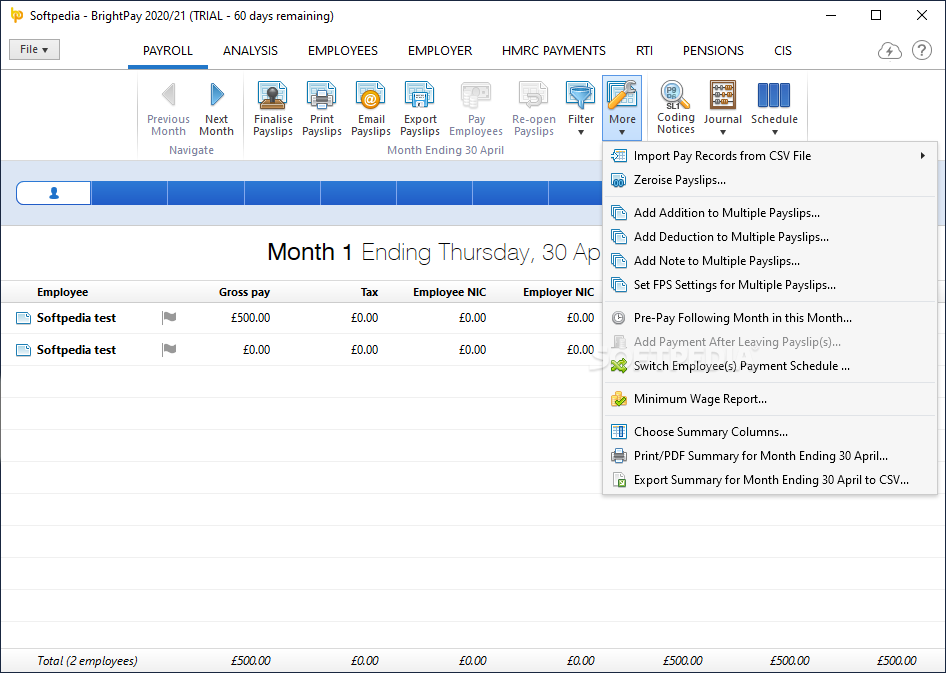
Task: Click payslip icon of £500.00 Softpedia test row
Action: pos(23,318)
